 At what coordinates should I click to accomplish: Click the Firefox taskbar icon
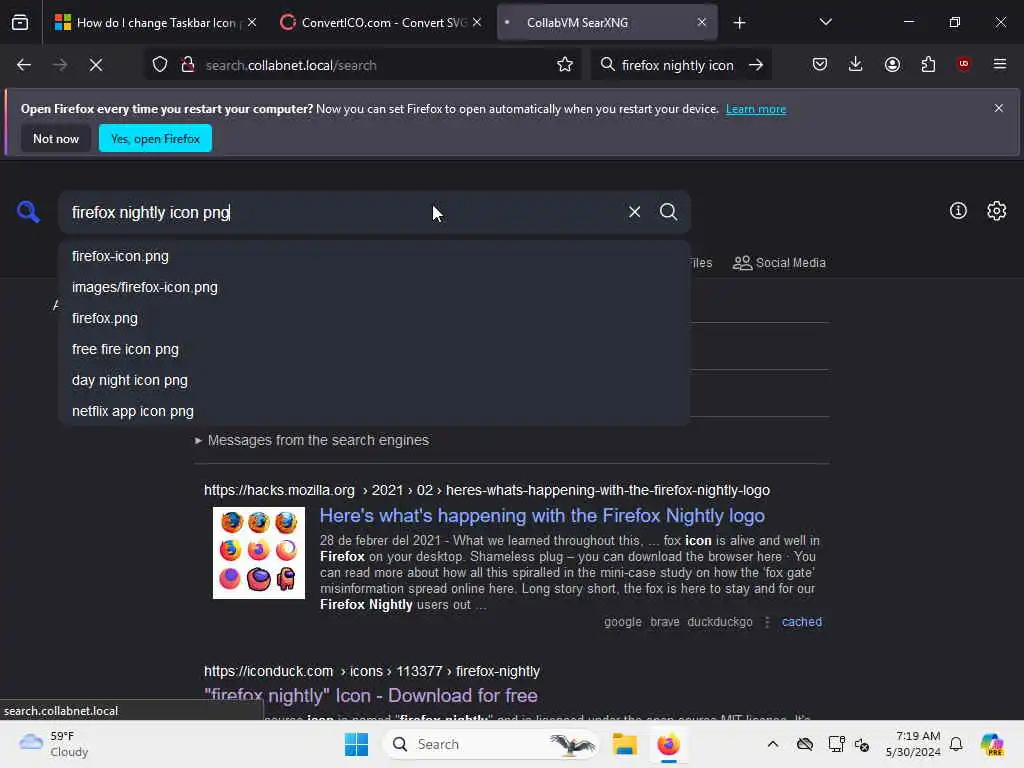(x=668, y=744)
